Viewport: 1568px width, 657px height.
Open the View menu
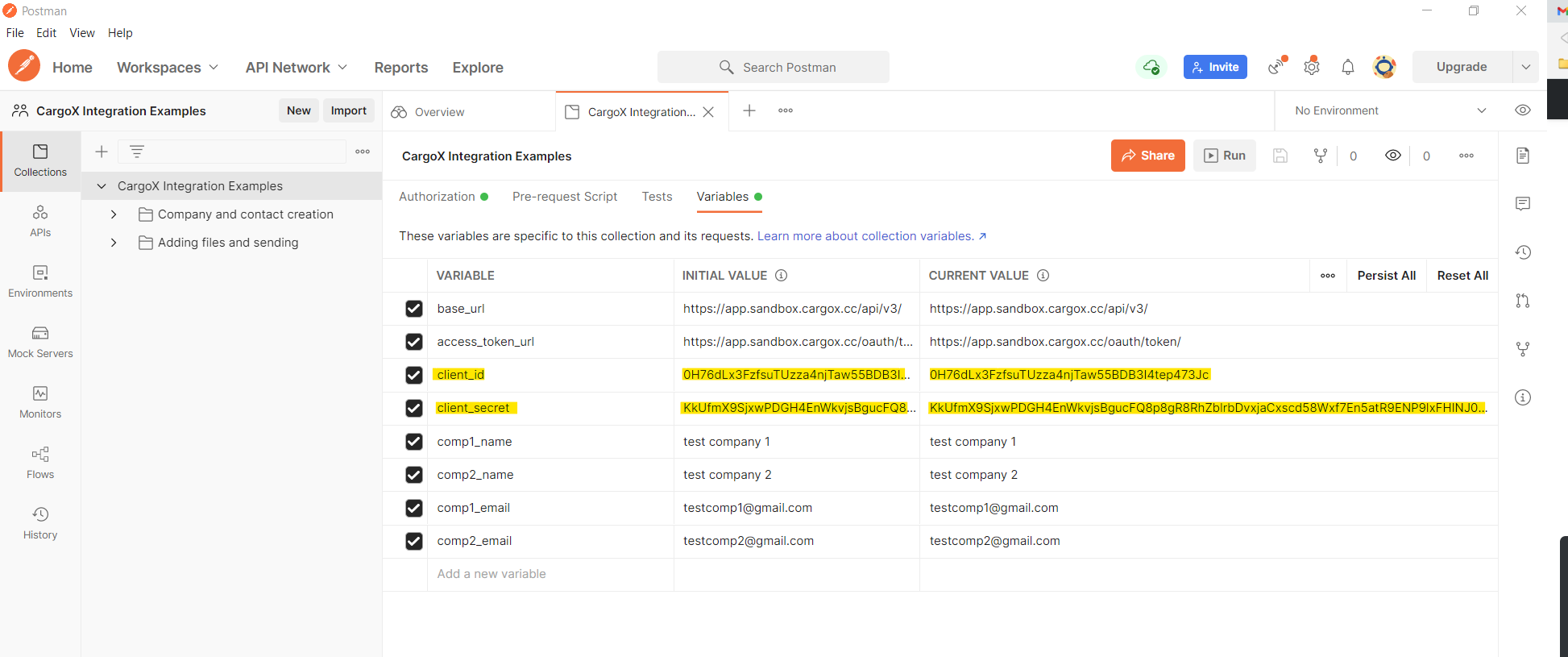[82, 33]
